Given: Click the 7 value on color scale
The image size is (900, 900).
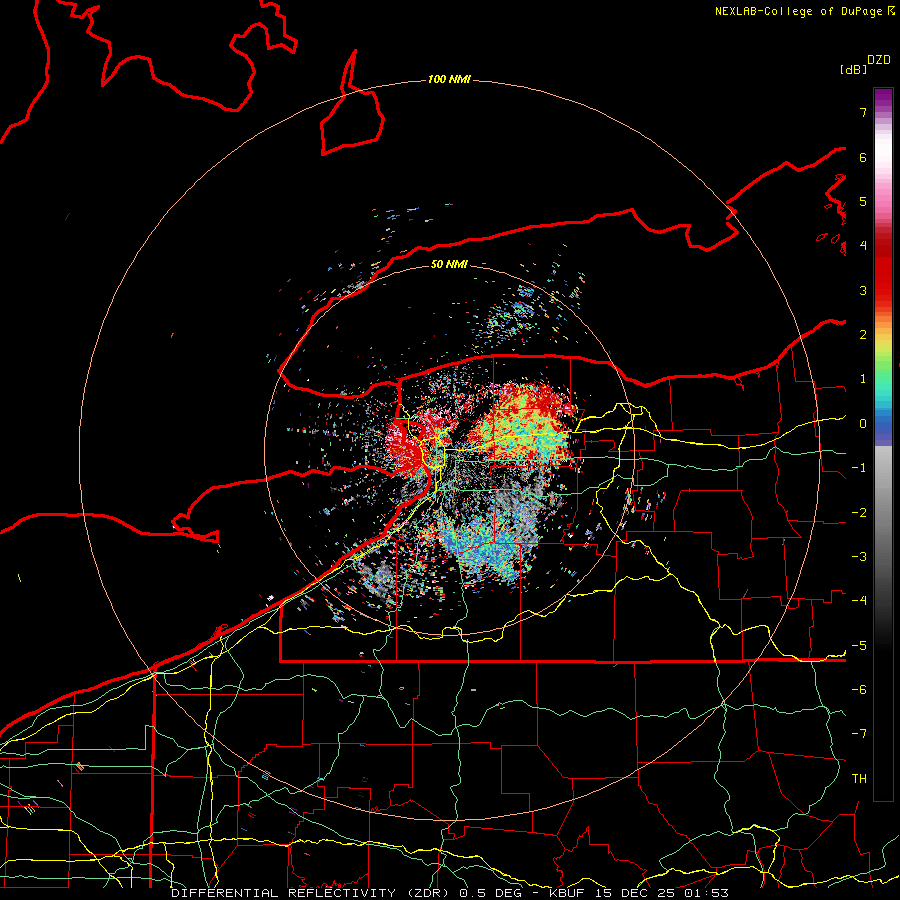Looking at the screenshot, I should (863, 112).
